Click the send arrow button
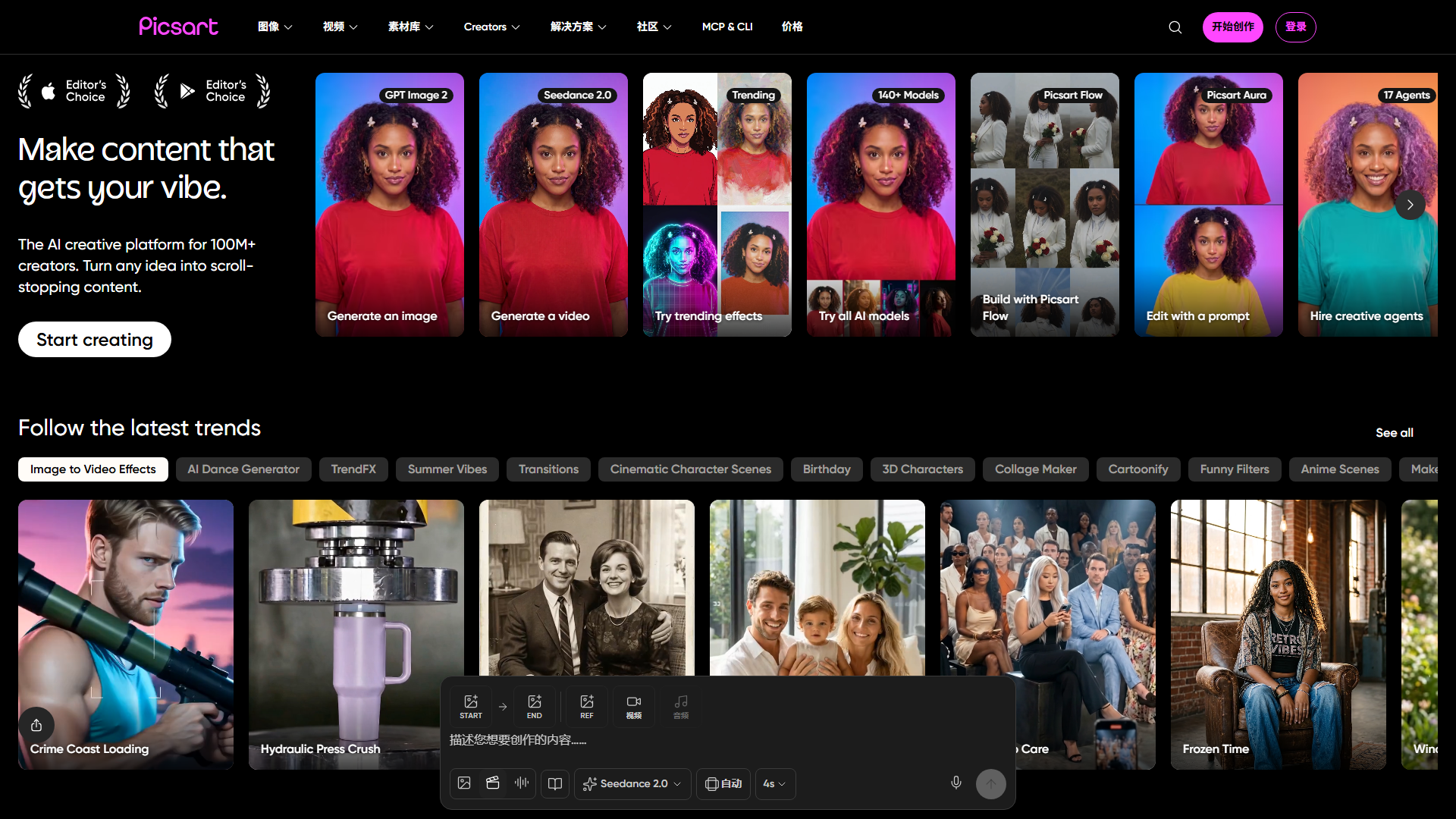 click(991, 783)
